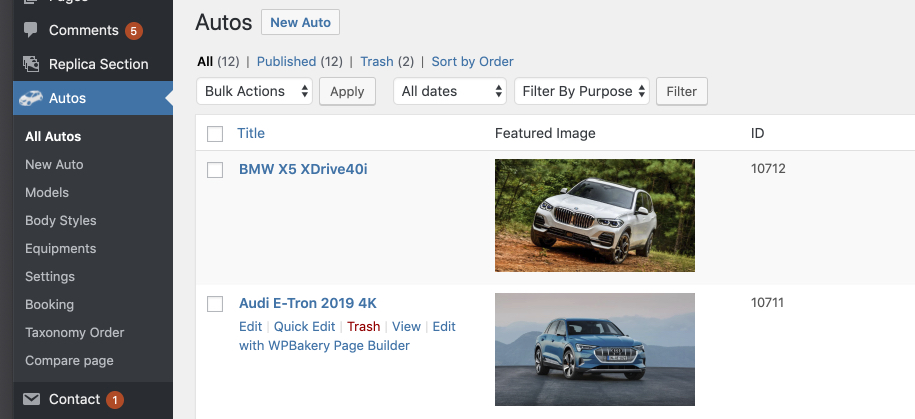This screenshot has width=915, height=419.
Task: Click the ID value 10712
Action: [768, 169]
